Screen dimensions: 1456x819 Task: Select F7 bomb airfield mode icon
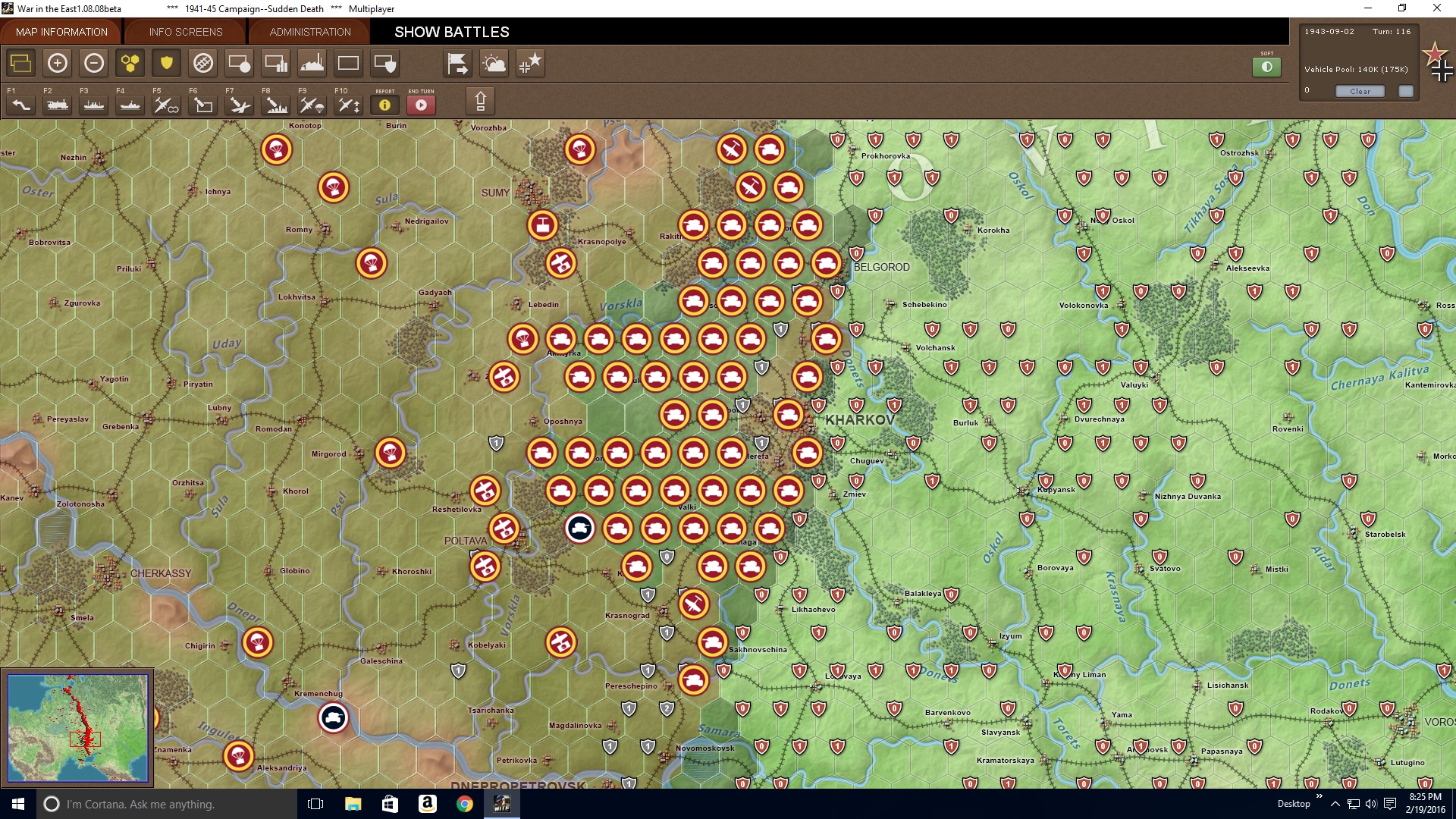[240, 105]
